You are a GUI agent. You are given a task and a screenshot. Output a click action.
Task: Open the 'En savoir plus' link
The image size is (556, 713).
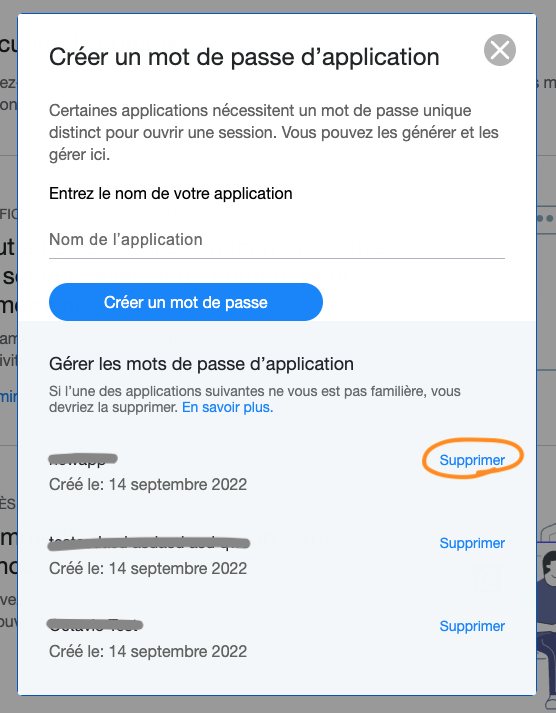tap(227, 407)
